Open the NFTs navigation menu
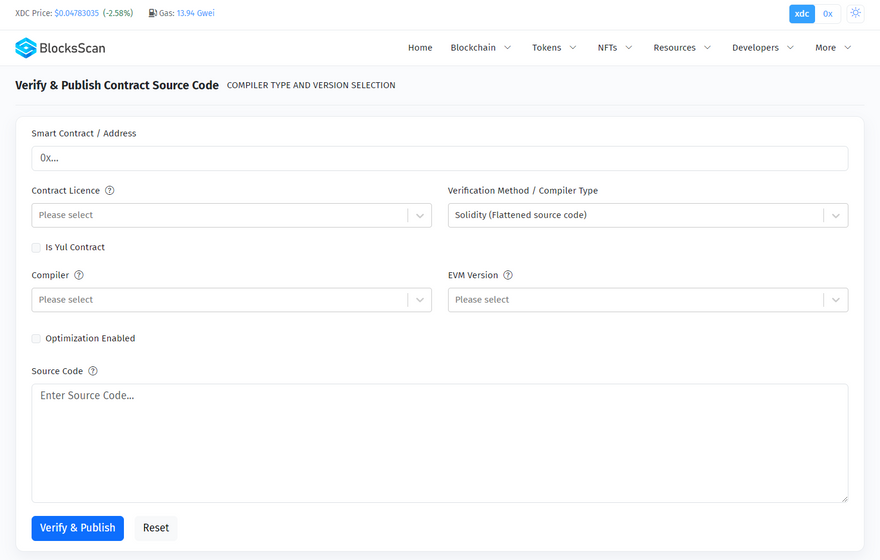The image size is (880, 560). click(614, 48)
